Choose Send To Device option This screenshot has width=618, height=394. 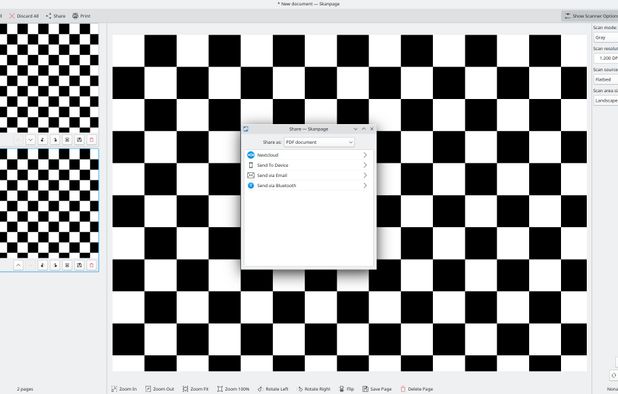[x=308, y=165]
